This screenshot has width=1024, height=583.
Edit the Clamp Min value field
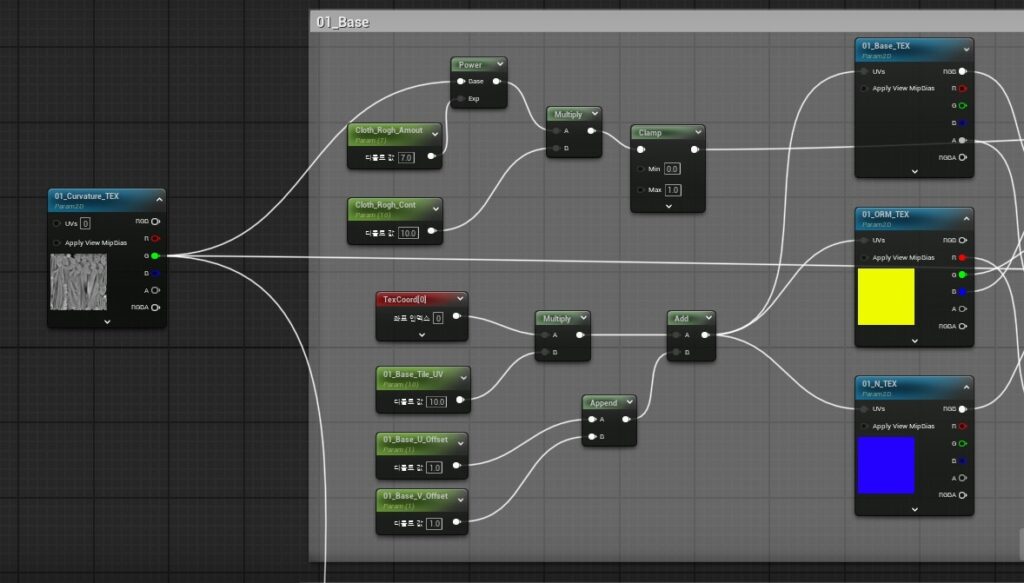click(x=672, y=168)
